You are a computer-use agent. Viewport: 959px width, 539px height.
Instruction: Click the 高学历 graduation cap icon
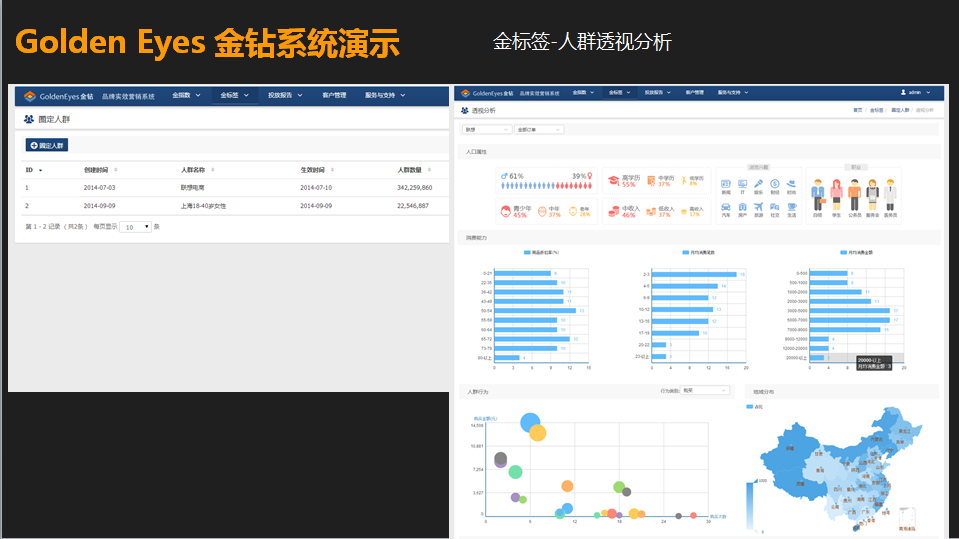[x=613, y=180]
